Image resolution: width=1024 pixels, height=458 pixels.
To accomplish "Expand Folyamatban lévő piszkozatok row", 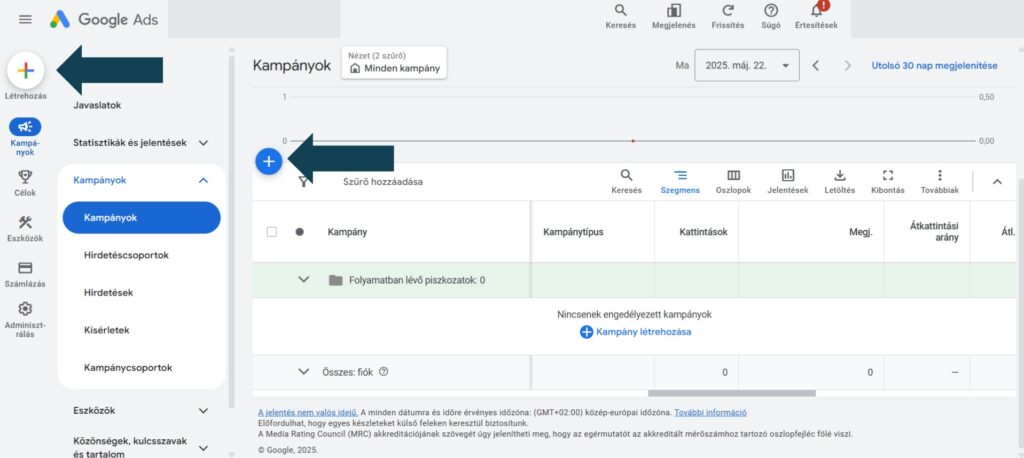I will (304, 280).
